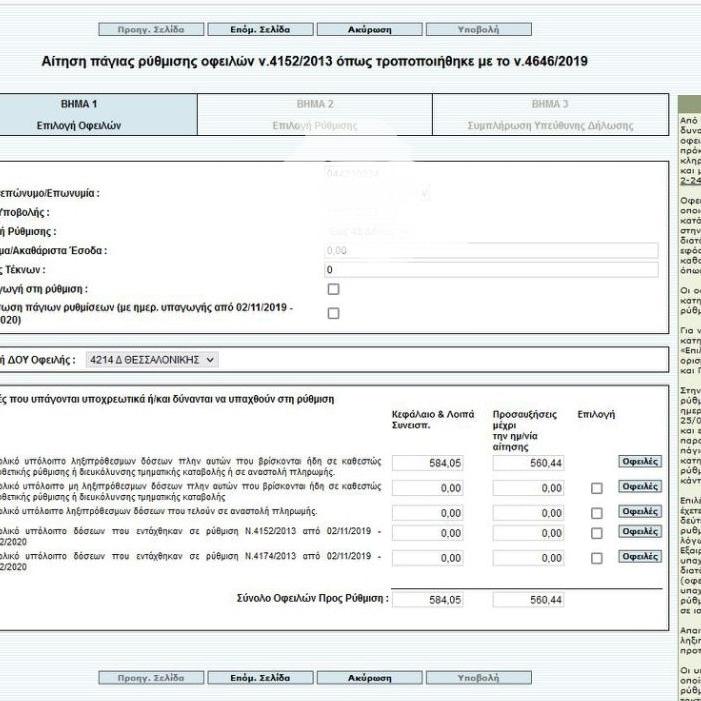Click the Τέκνων number input field
The height and width of the screenshot is (701, 701).
pos(491,270)
